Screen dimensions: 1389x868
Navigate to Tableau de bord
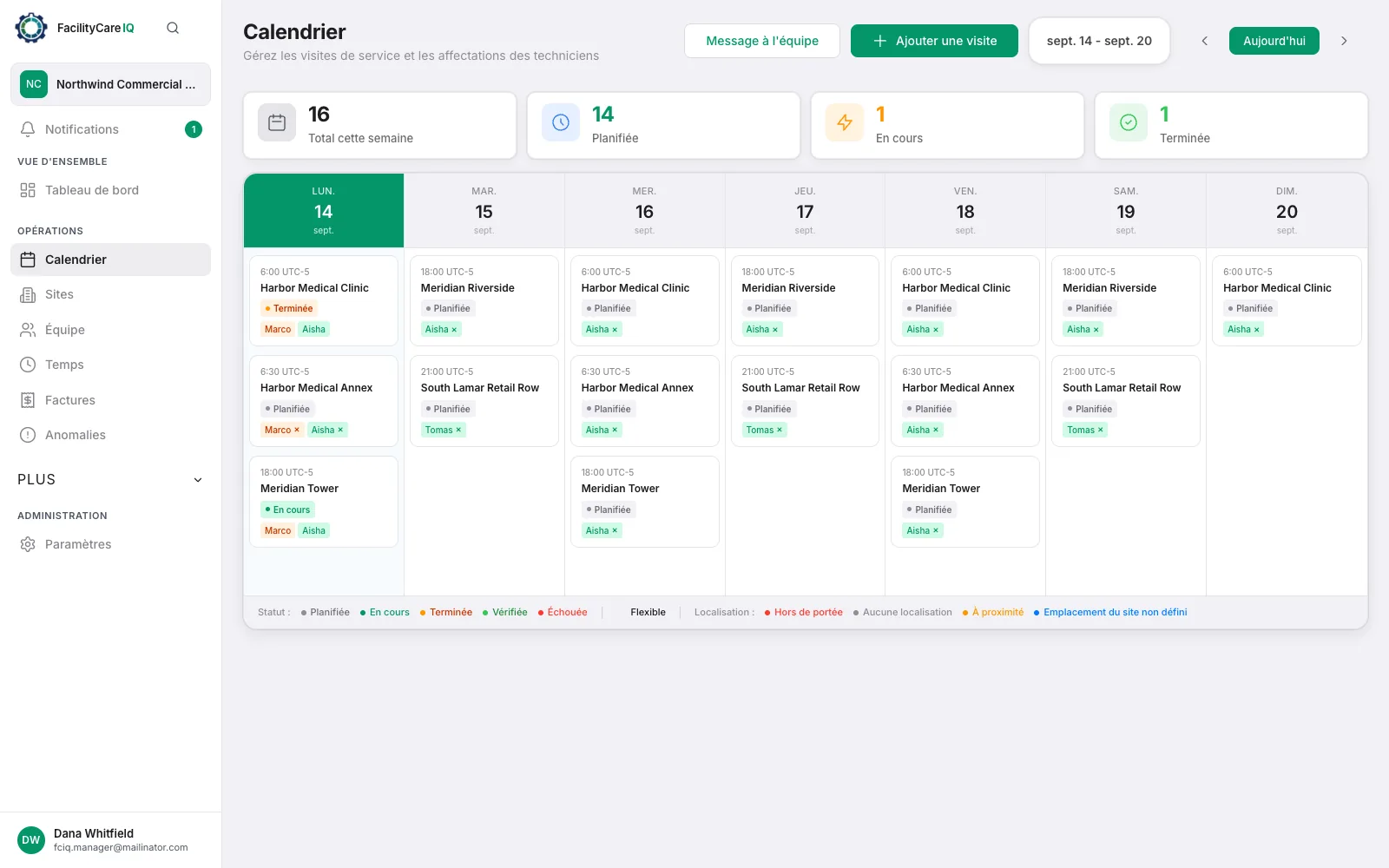tap(110, 190)
